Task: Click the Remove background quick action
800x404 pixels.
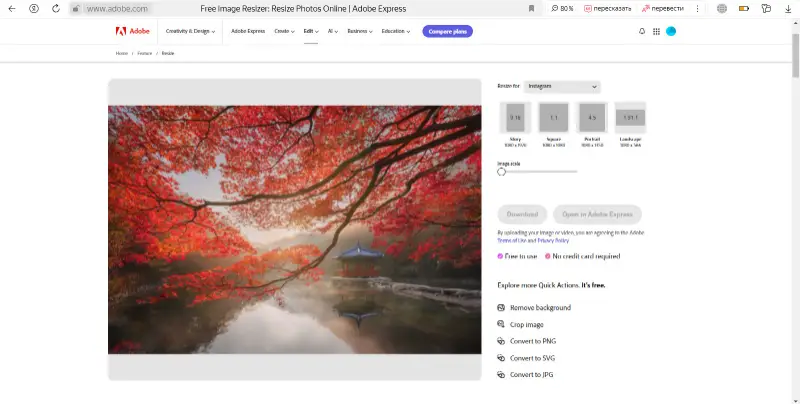Action: [540, 308]
